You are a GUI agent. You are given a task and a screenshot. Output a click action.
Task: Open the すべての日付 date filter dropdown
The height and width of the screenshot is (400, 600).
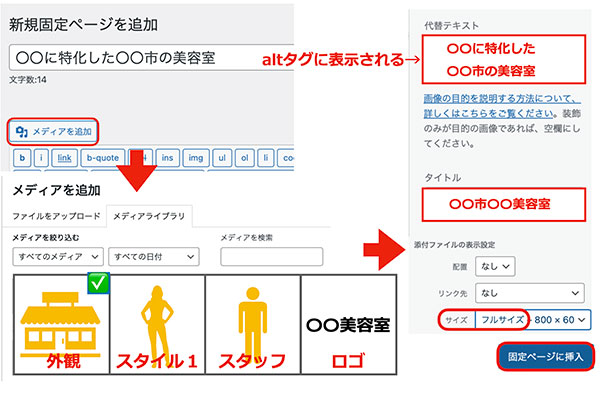(x=148, y=257)
